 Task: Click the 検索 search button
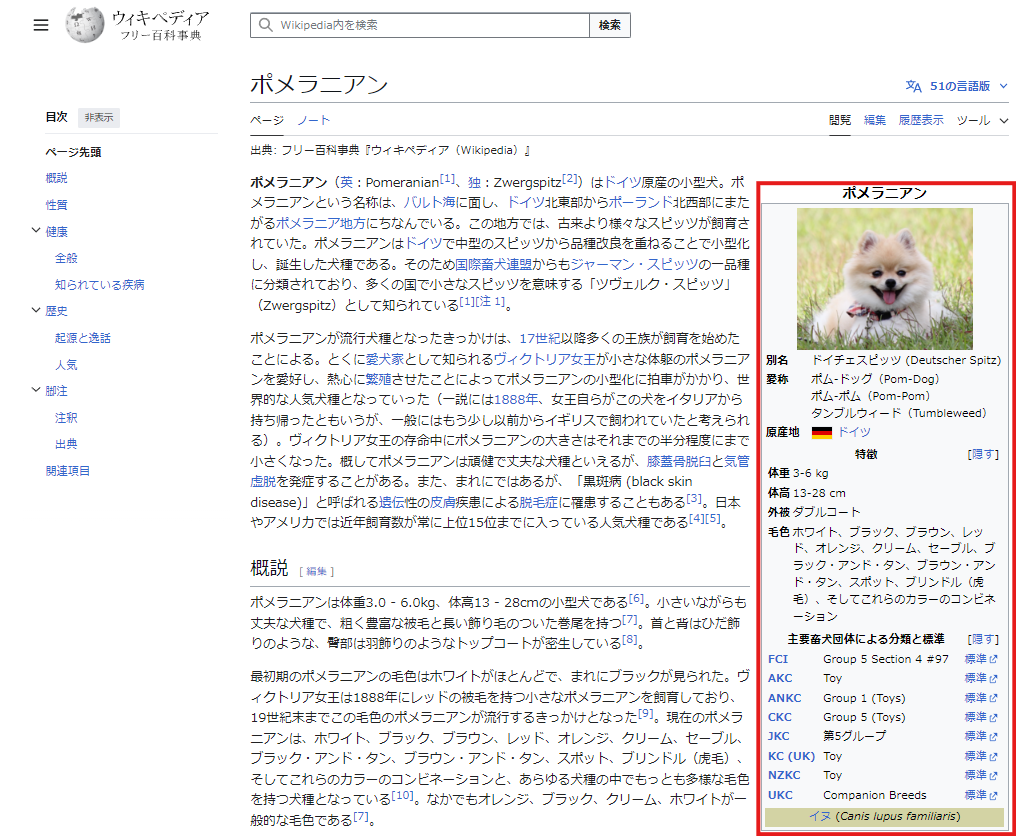coord(609,24)
